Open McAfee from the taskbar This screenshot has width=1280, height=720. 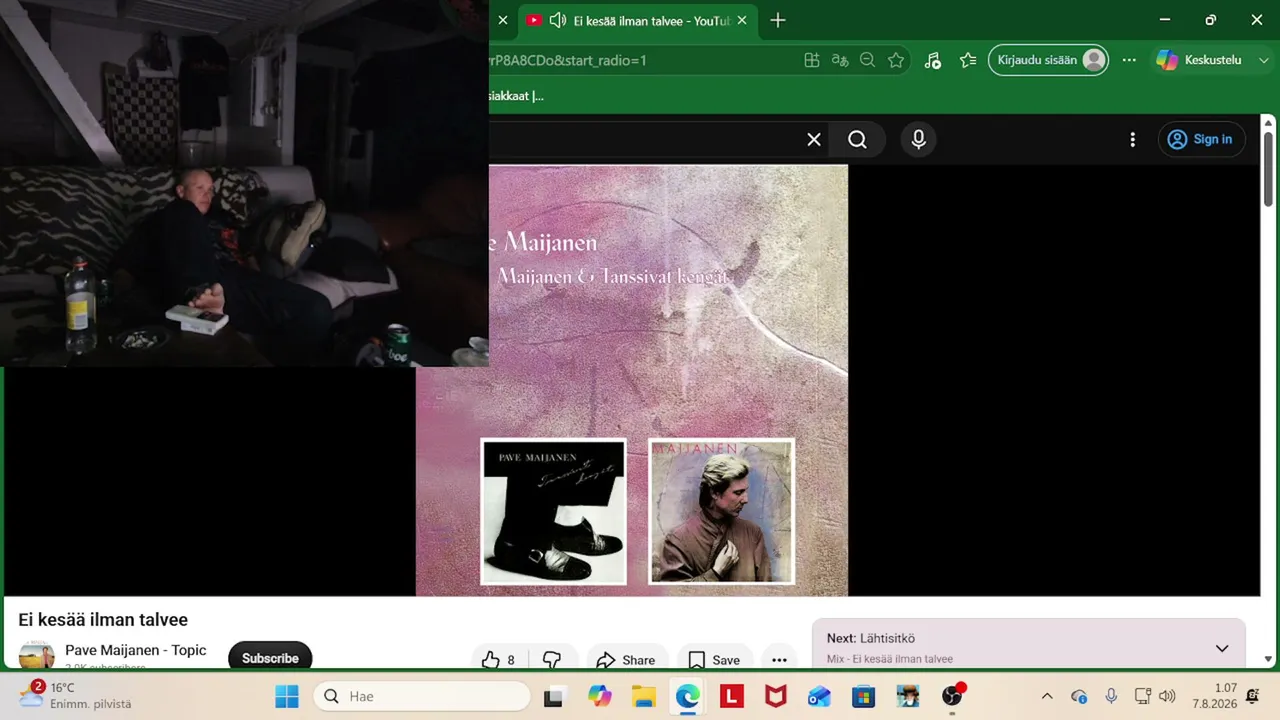[x=776, y=696]
